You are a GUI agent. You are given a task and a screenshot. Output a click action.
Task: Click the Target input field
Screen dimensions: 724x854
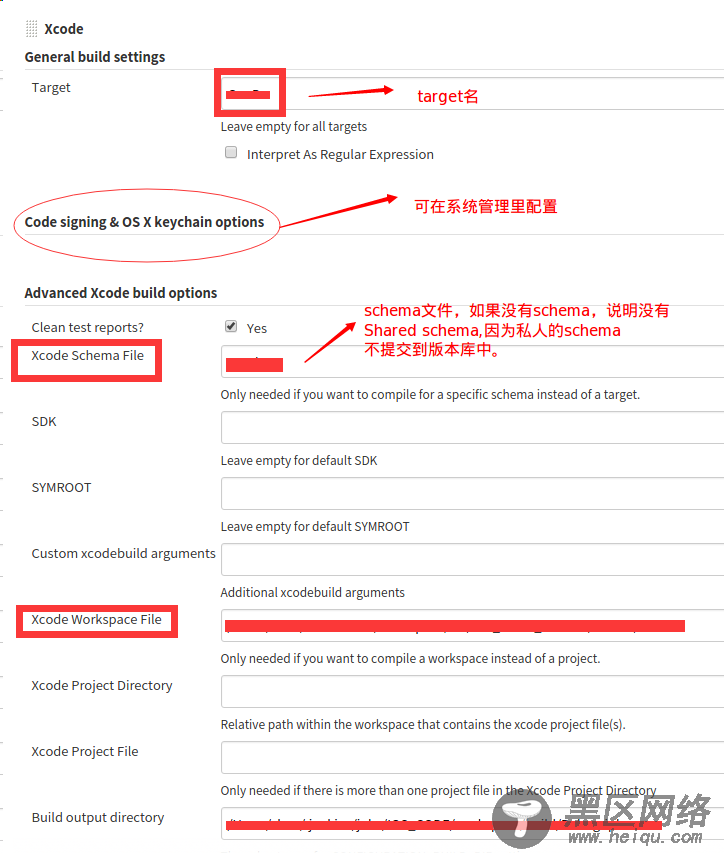(x=472, y=94)
